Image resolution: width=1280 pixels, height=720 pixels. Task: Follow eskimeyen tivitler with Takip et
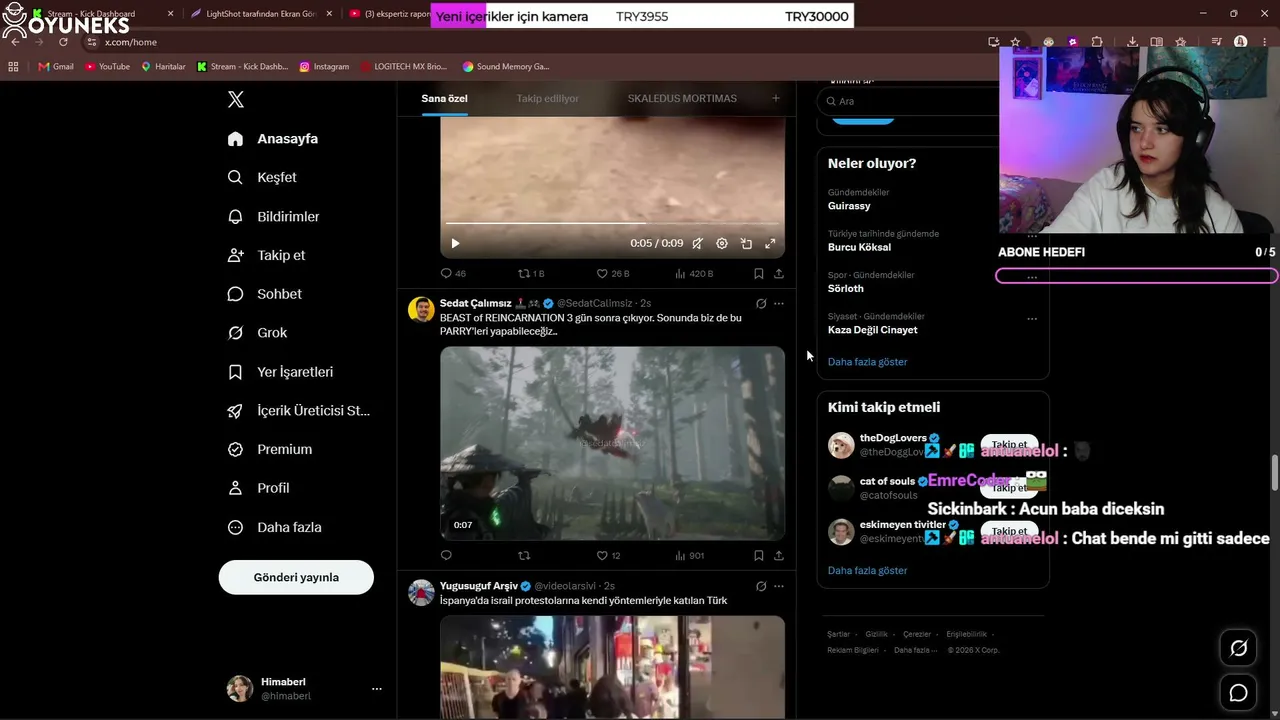1009,531
